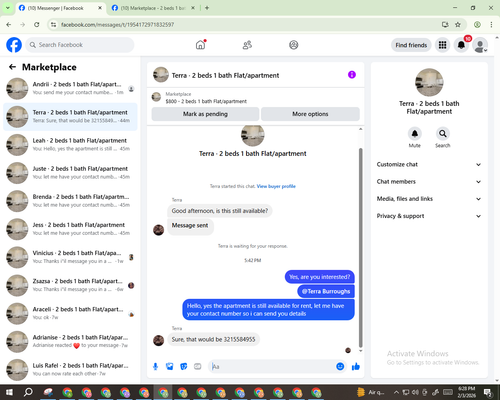Attach a photo file using the image icon
This screenshot has width=500, height=400.
[x=170, y=367]
